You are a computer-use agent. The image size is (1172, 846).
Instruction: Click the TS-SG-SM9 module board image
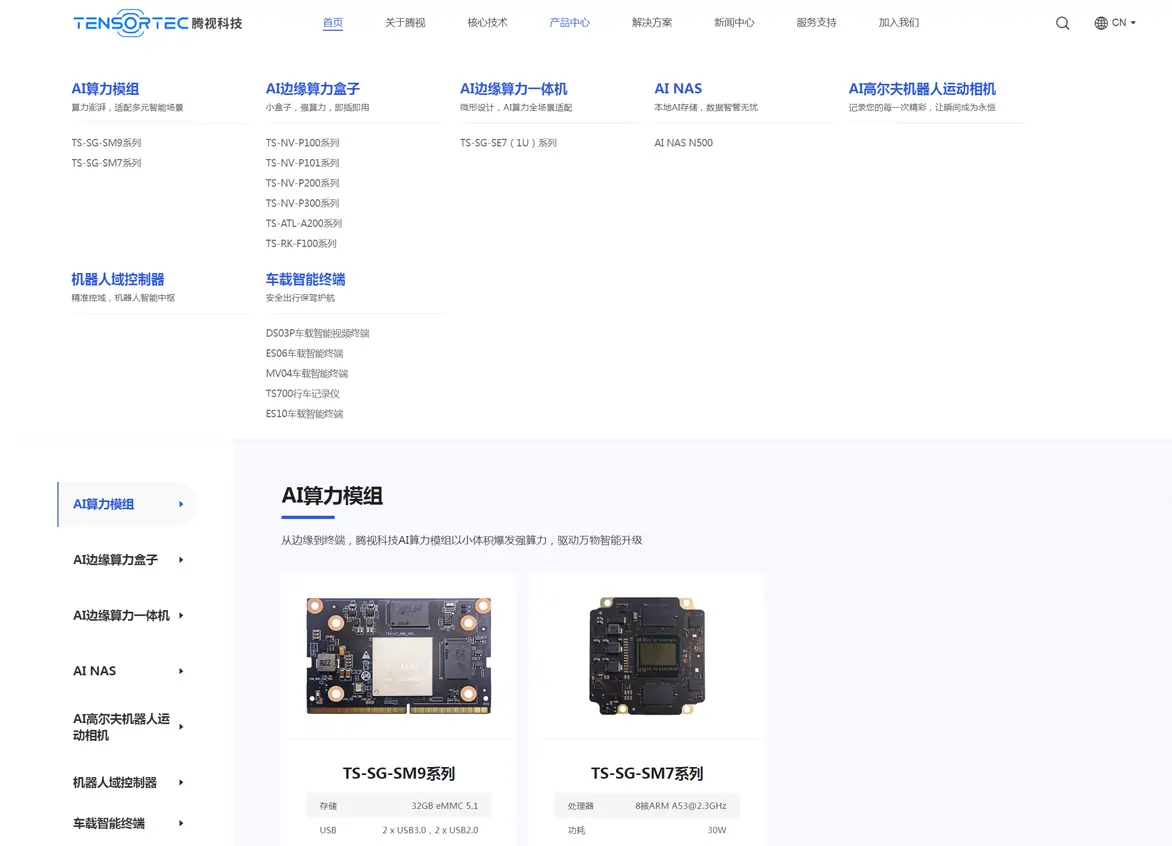tap(398, 655)
